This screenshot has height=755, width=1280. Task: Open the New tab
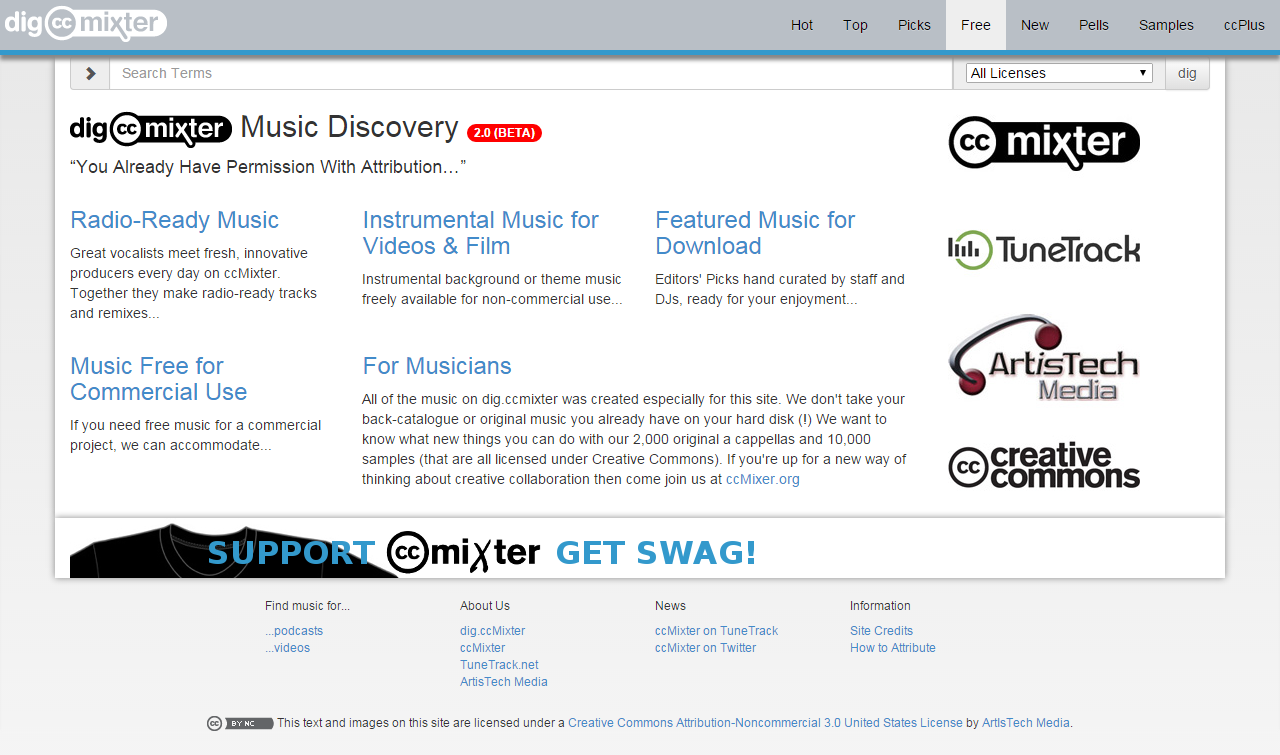tap(1035, 25)
